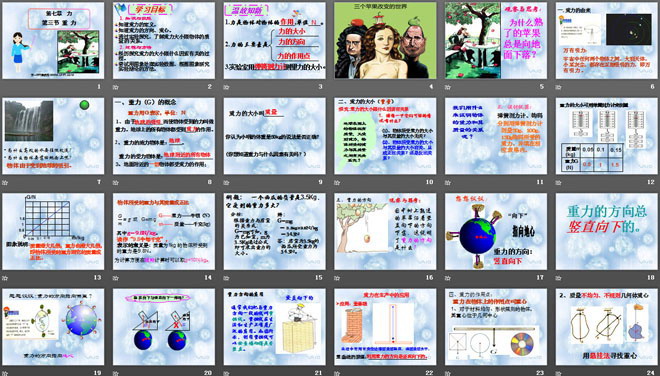Screen dimensions: 660x376
Task: Select slide 24 悬挂法 thumbnail
Action: point(607,327)
